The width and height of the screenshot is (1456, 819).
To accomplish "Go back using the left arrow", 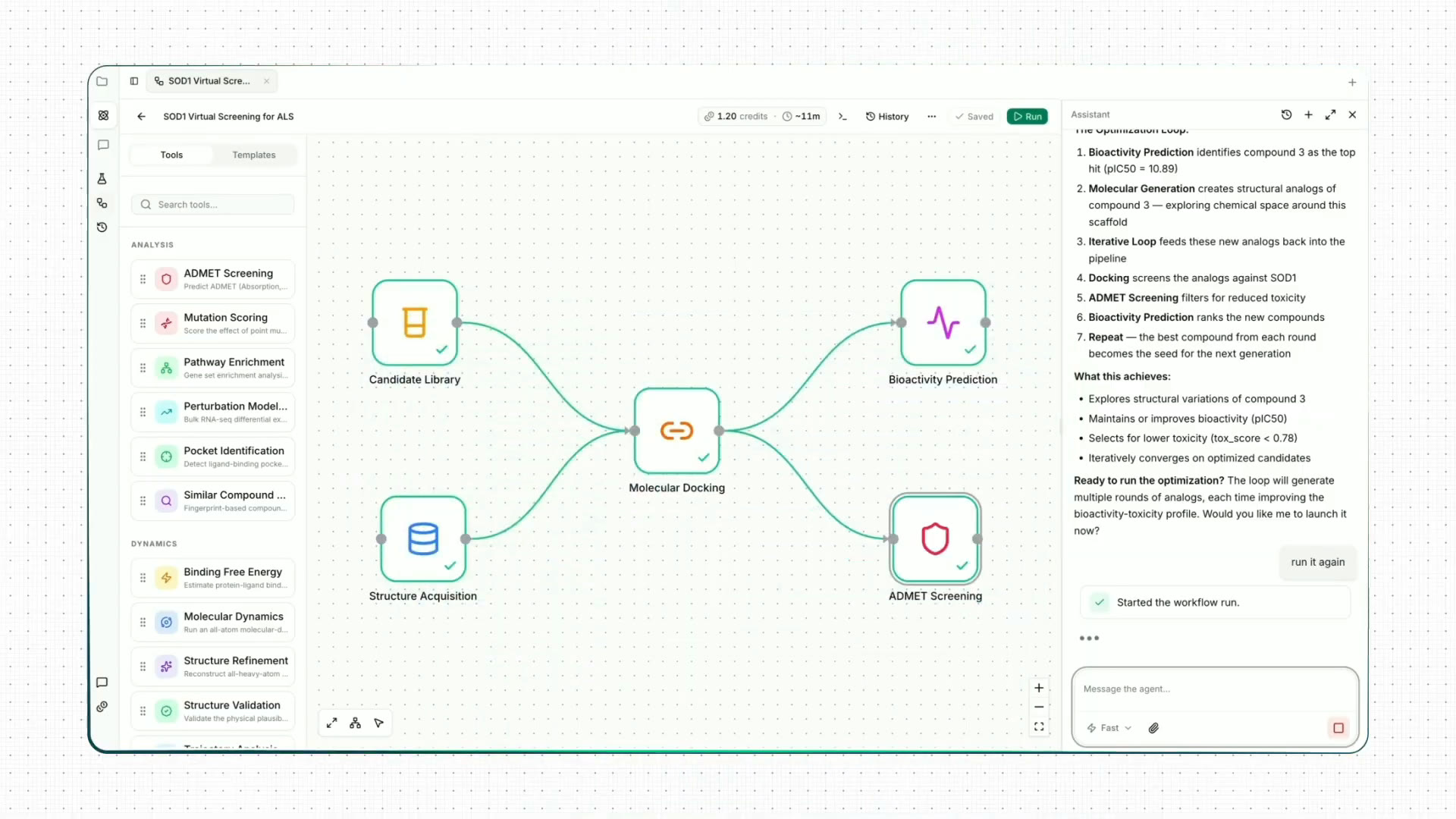I will click(x=141, y=116).
